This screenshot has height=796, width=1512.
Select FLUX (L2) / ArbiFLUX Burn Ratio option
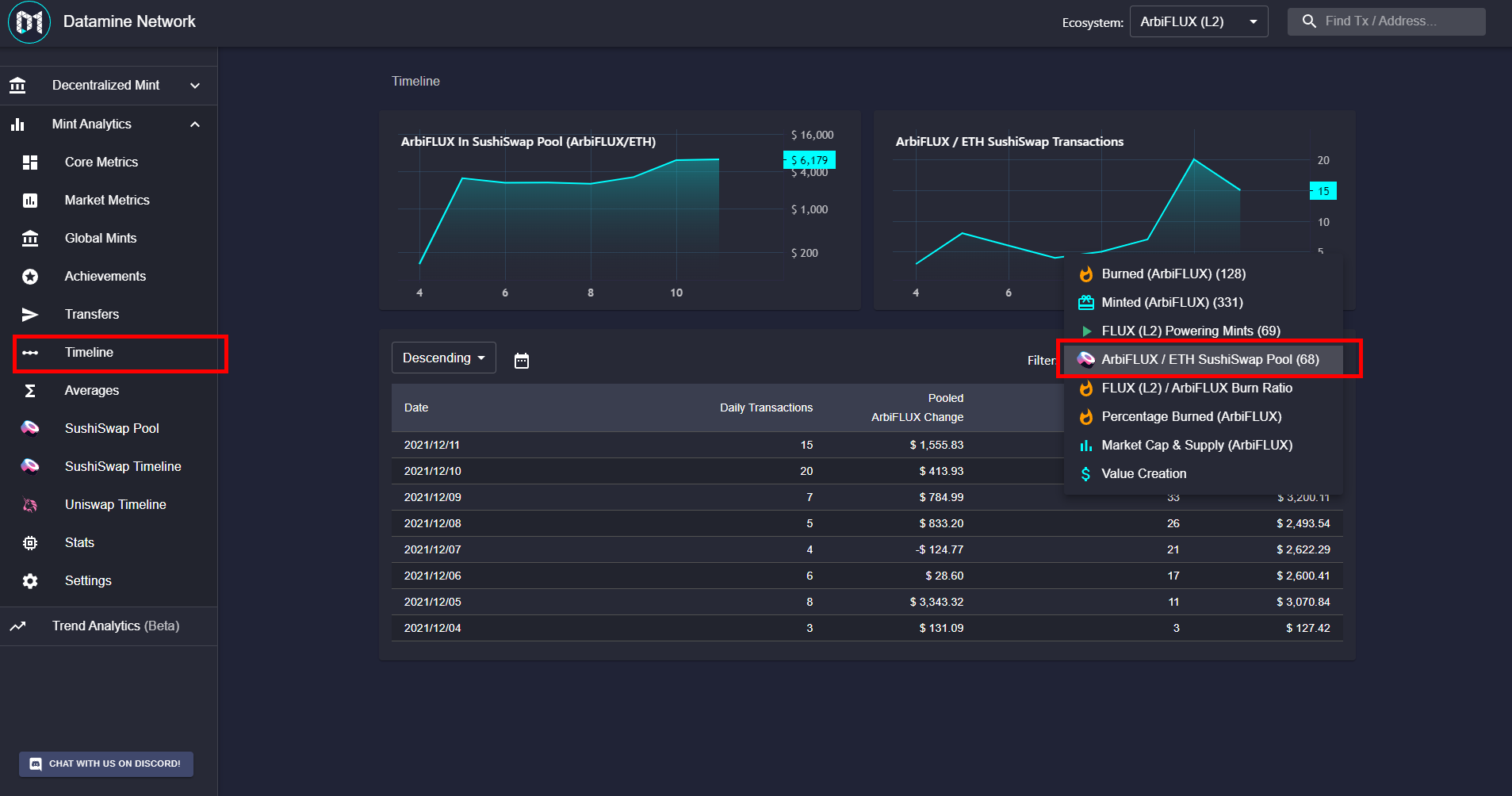click(x=1204, y=388)
